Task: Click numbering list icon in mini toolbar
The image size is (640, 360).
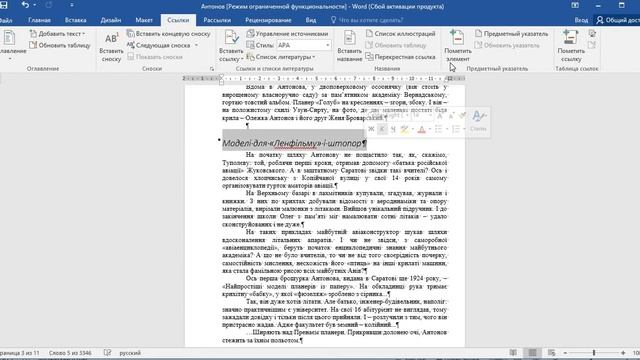Action: tap(456, 129)
